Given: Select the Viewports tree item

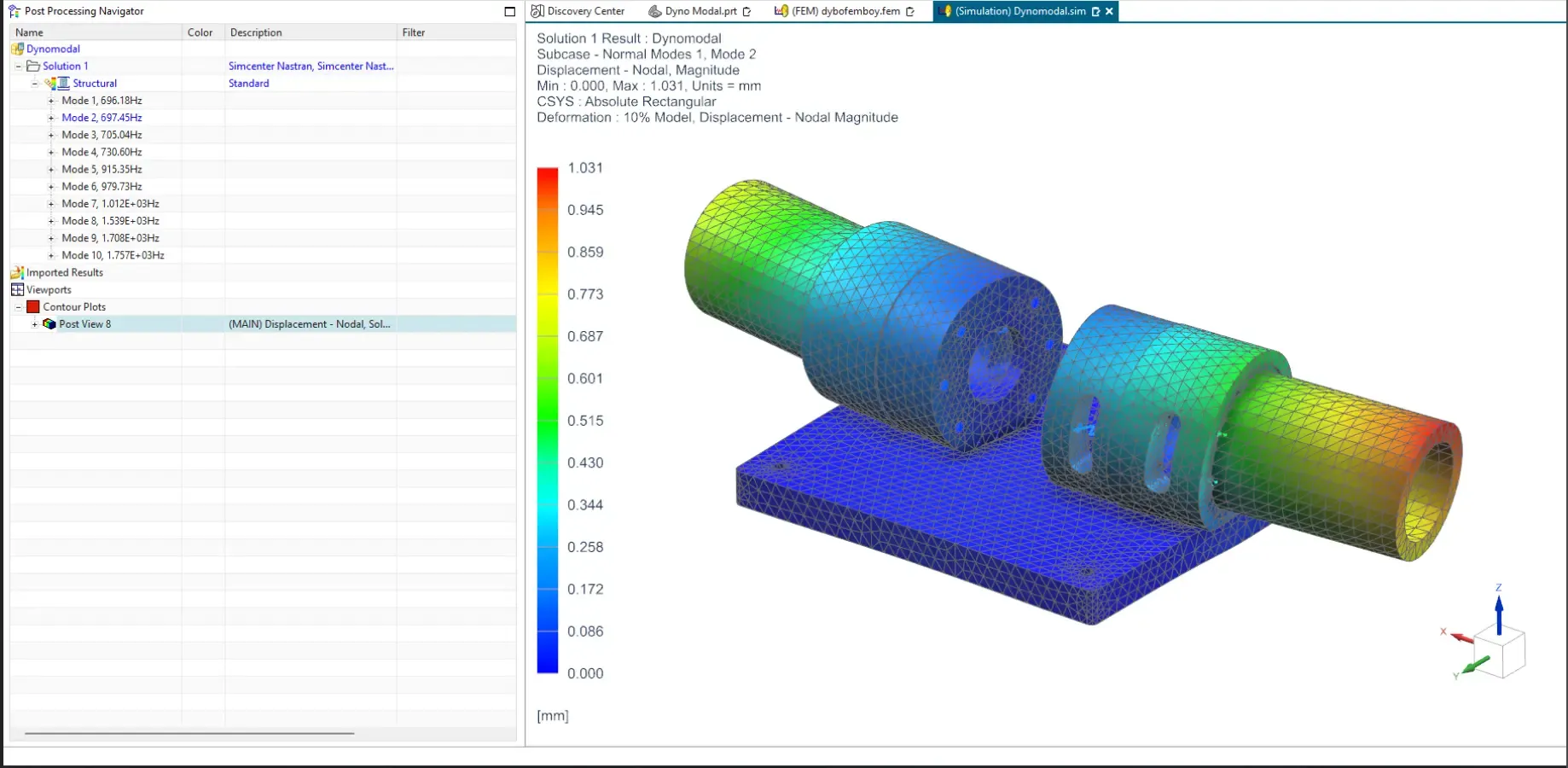Looking at the screenshot, I should 49,290.
